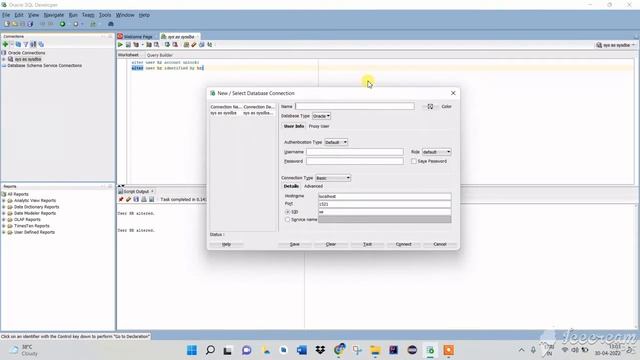
Task: Click the Cancel button
Action: point(440,244)
